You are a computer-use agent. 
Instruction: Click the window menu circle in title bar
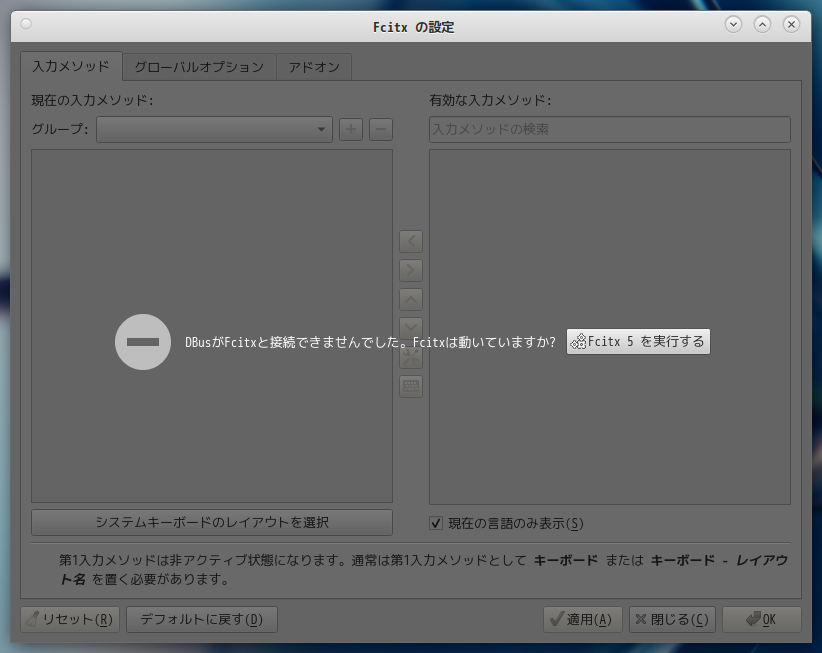(26, 24)
